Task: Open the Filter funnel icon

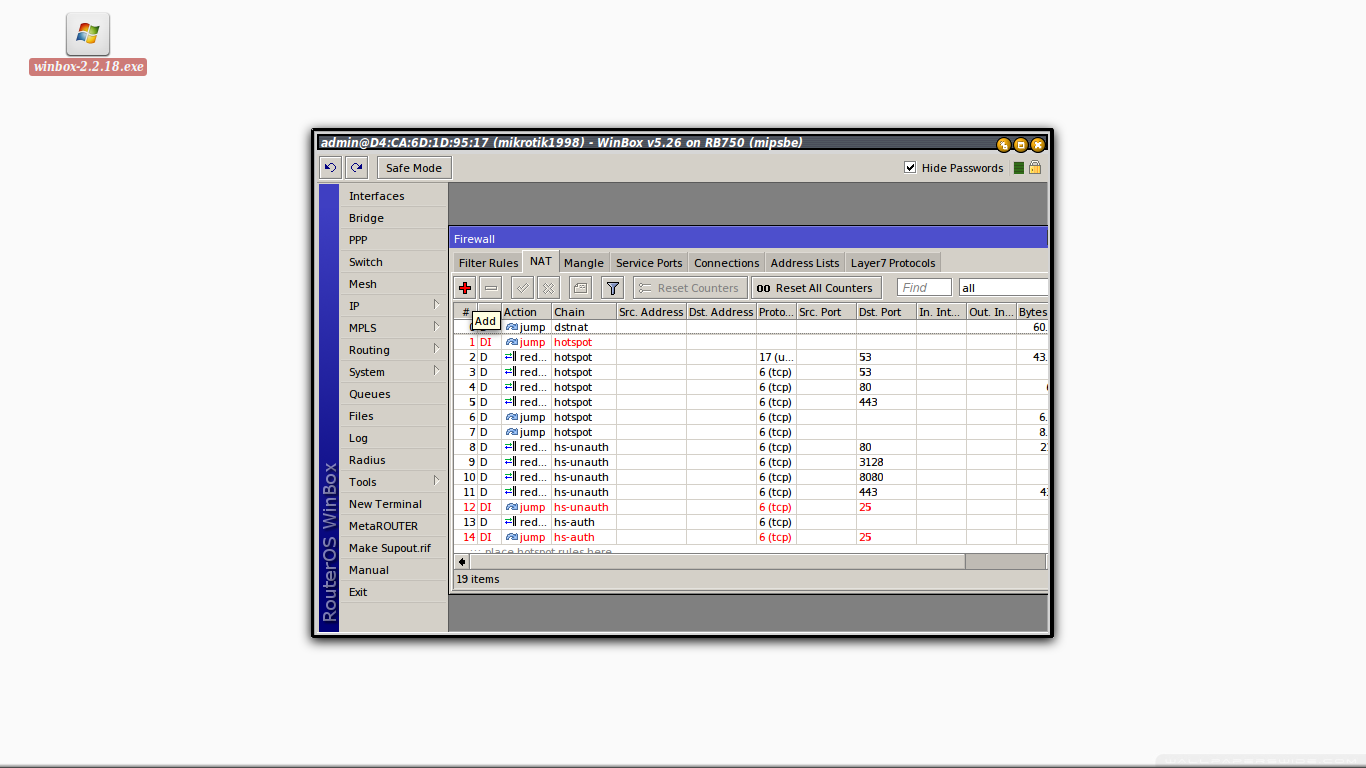Action: (x=612, y=288)
